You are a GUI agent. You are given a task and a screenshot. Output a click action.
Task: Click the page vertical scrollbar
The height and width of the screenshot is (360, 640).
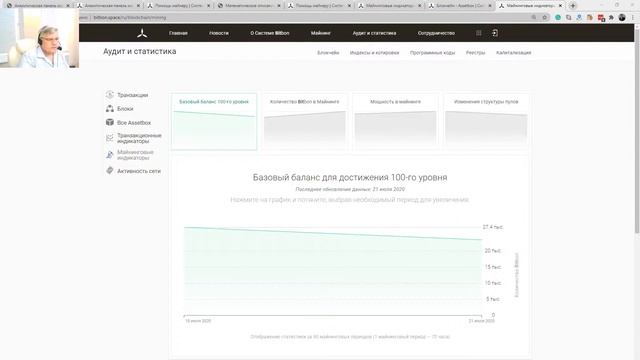(637, 131)
